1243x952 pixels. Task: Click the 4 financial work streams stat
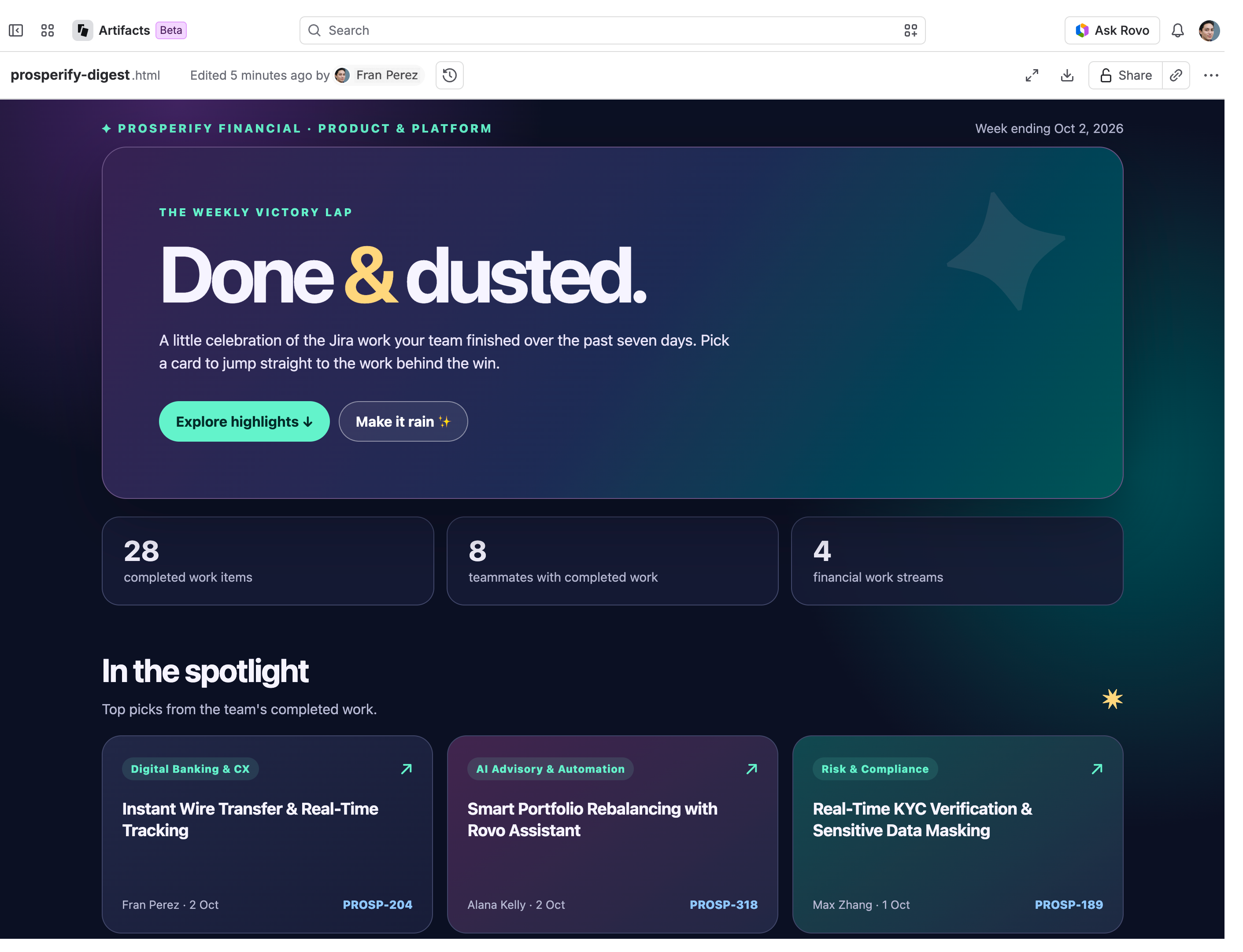(x=957, y=561)
